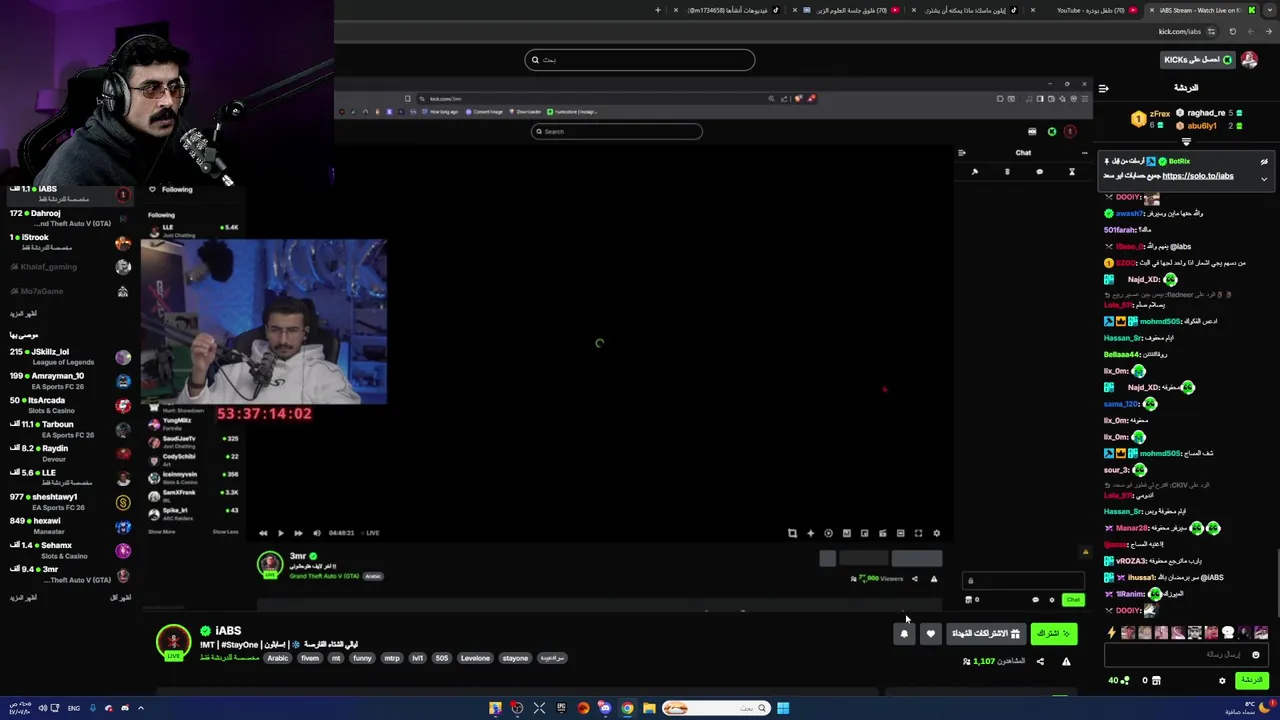Hide the pinned BotRix message
Viewport: 1280px width, 720px height.
1264,161
